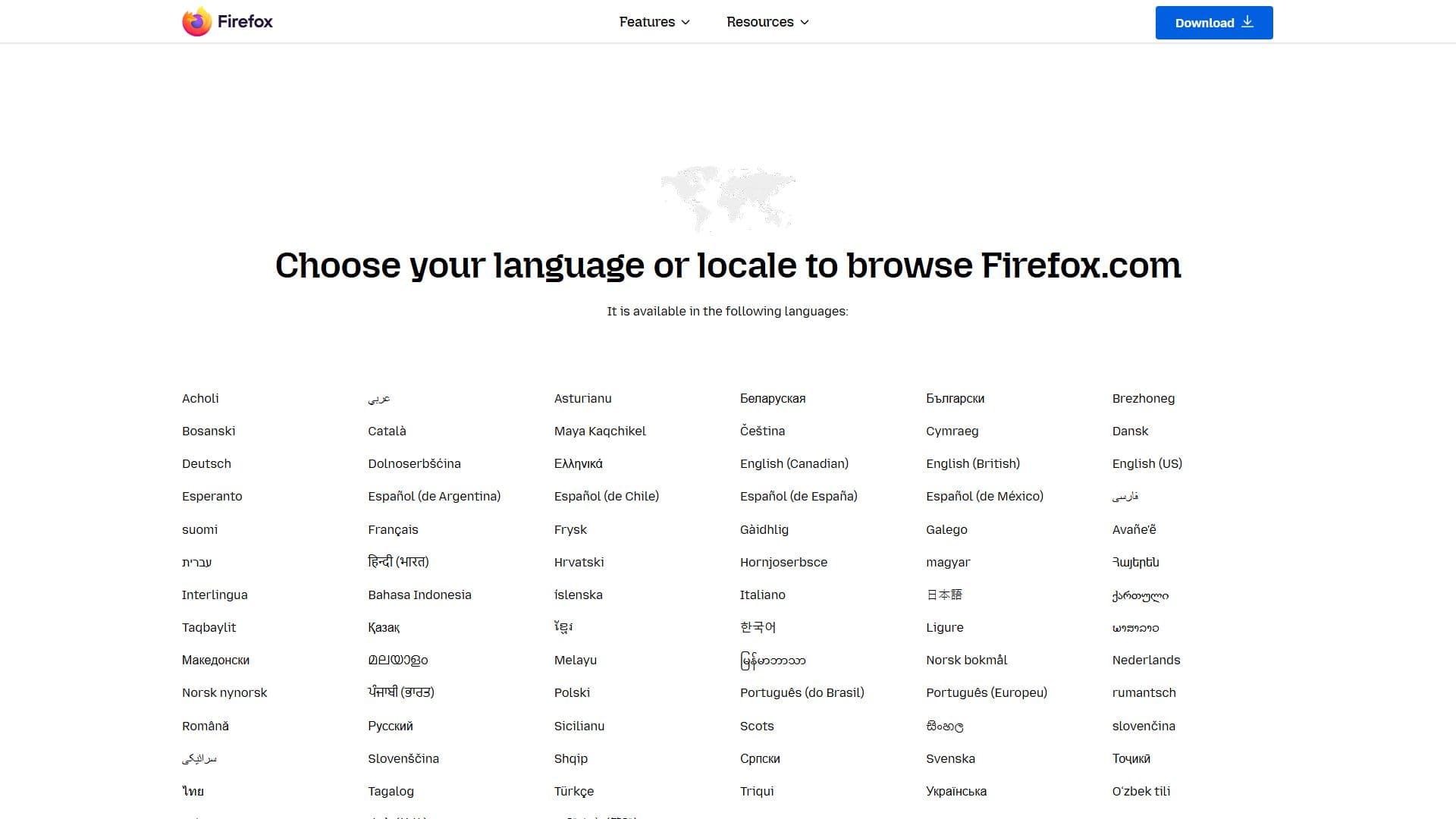Expand the Resources dropdown menu

point(767,22)
